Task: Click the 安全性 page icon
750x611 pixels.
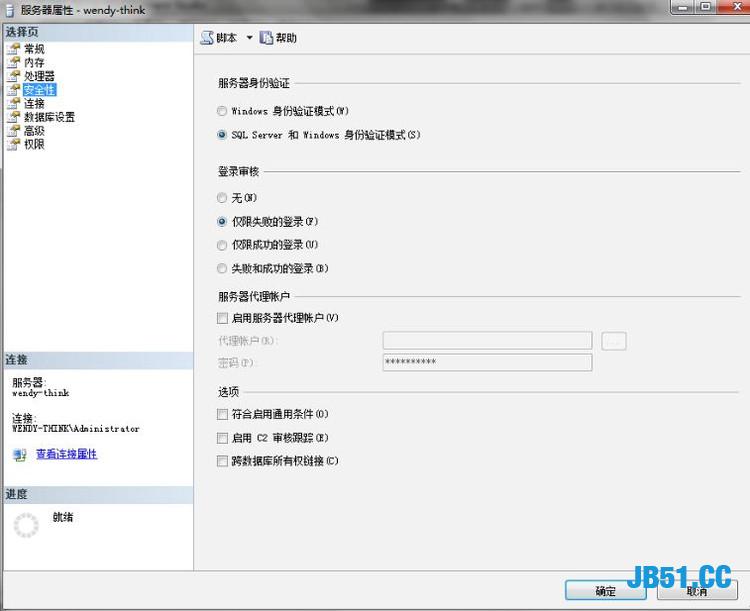Action: coord(14,89)
